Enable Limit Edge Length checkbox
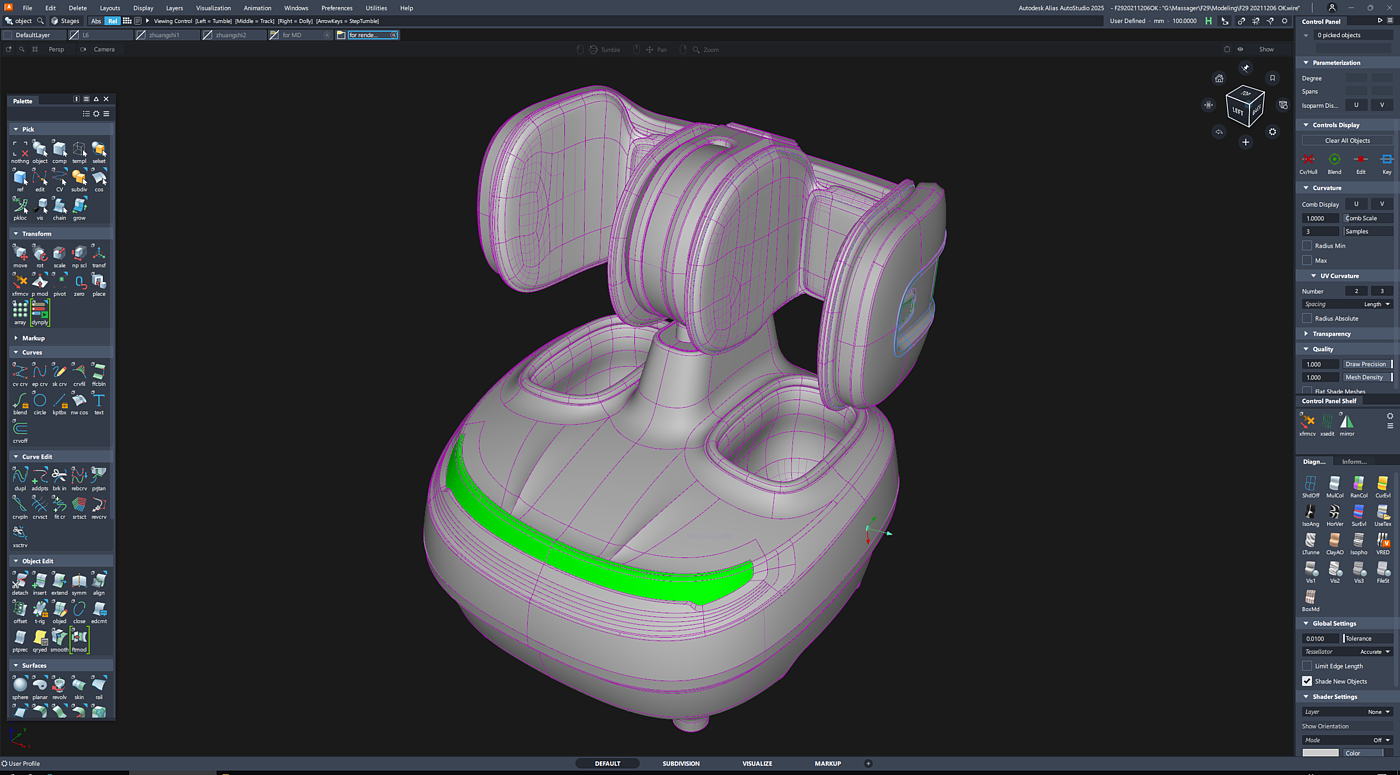Image resolution: width=1400 pixels, height=775 pixels. (x=1307, y=666)
